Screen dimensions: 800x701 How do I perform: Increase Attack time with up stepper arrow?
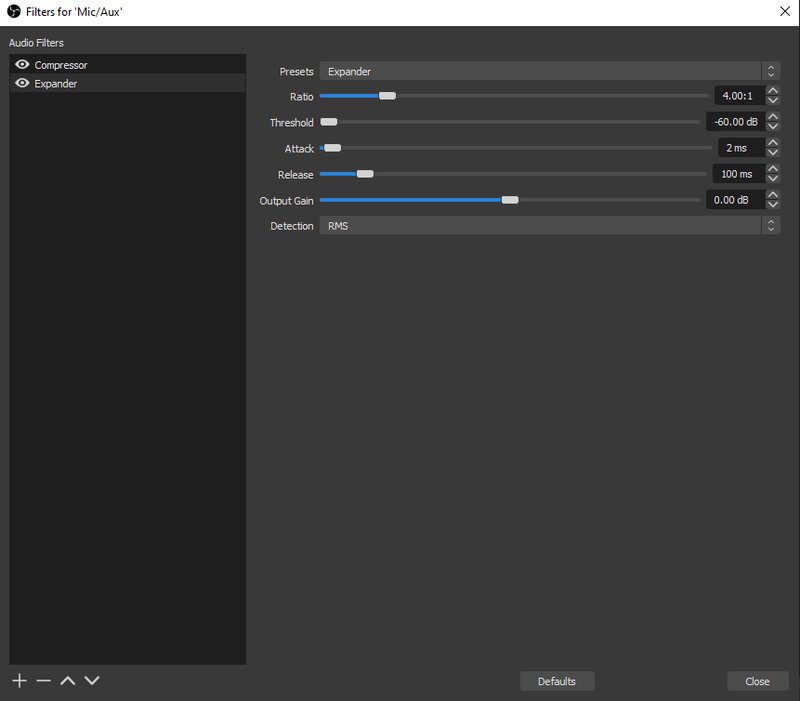(x=773, y=143)
